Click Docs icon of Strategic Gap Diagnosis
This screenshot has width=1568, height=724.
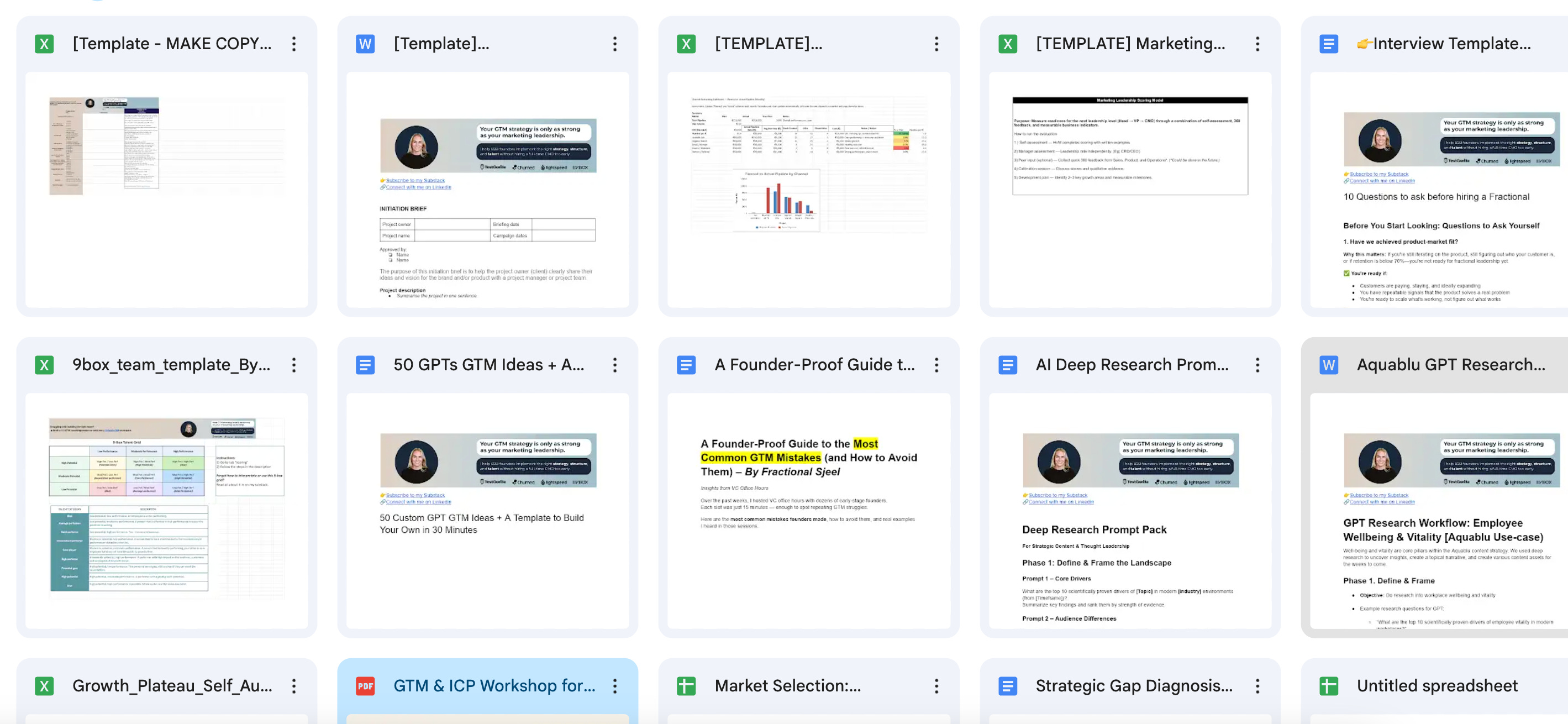1007,686
